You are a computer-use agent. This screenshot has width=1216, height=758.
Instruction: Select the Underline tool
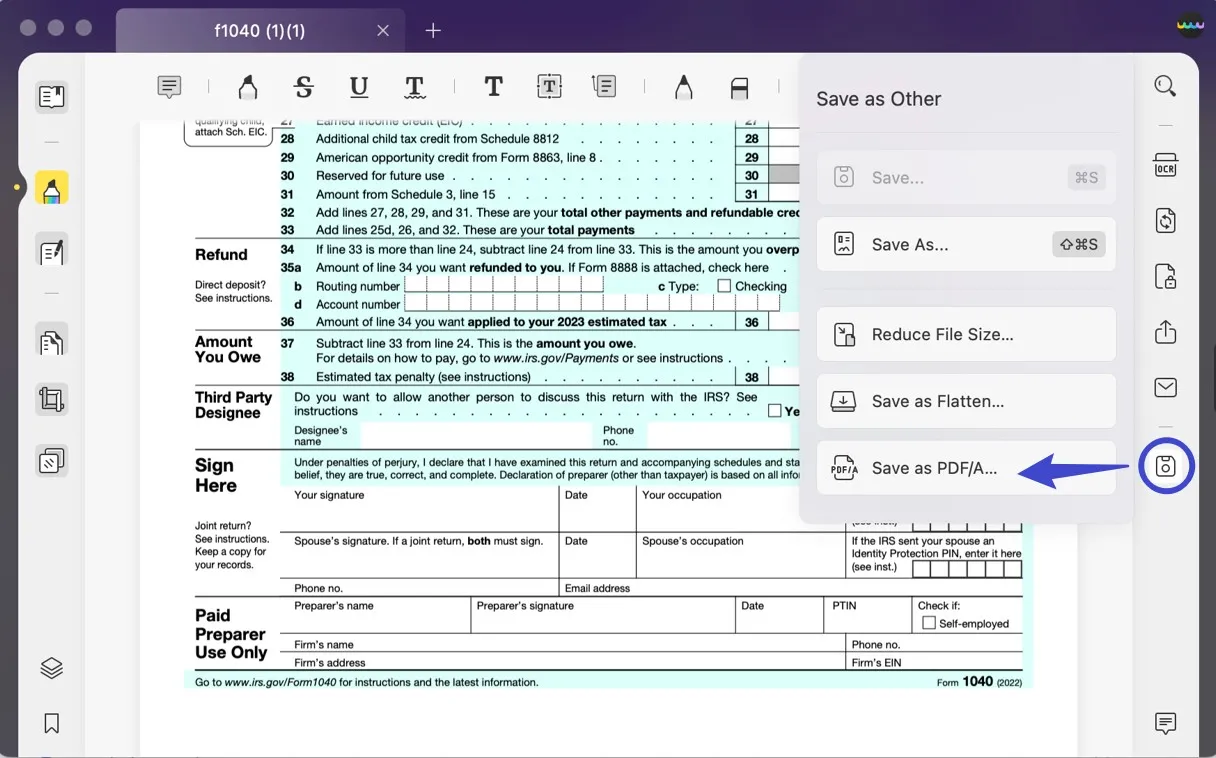[359, 87]
